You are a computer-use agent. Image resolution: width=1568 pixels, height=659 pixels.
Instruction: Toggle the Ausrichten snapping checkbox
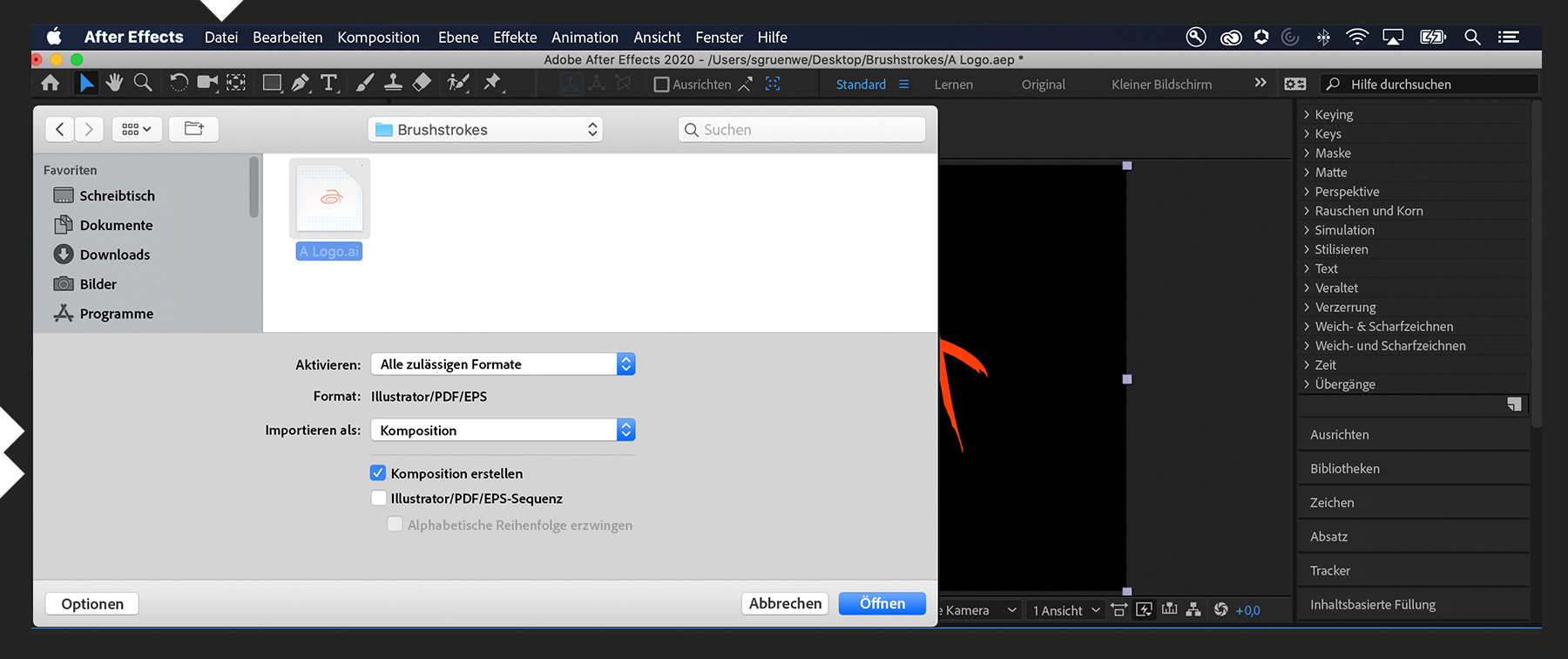(661, 85)
